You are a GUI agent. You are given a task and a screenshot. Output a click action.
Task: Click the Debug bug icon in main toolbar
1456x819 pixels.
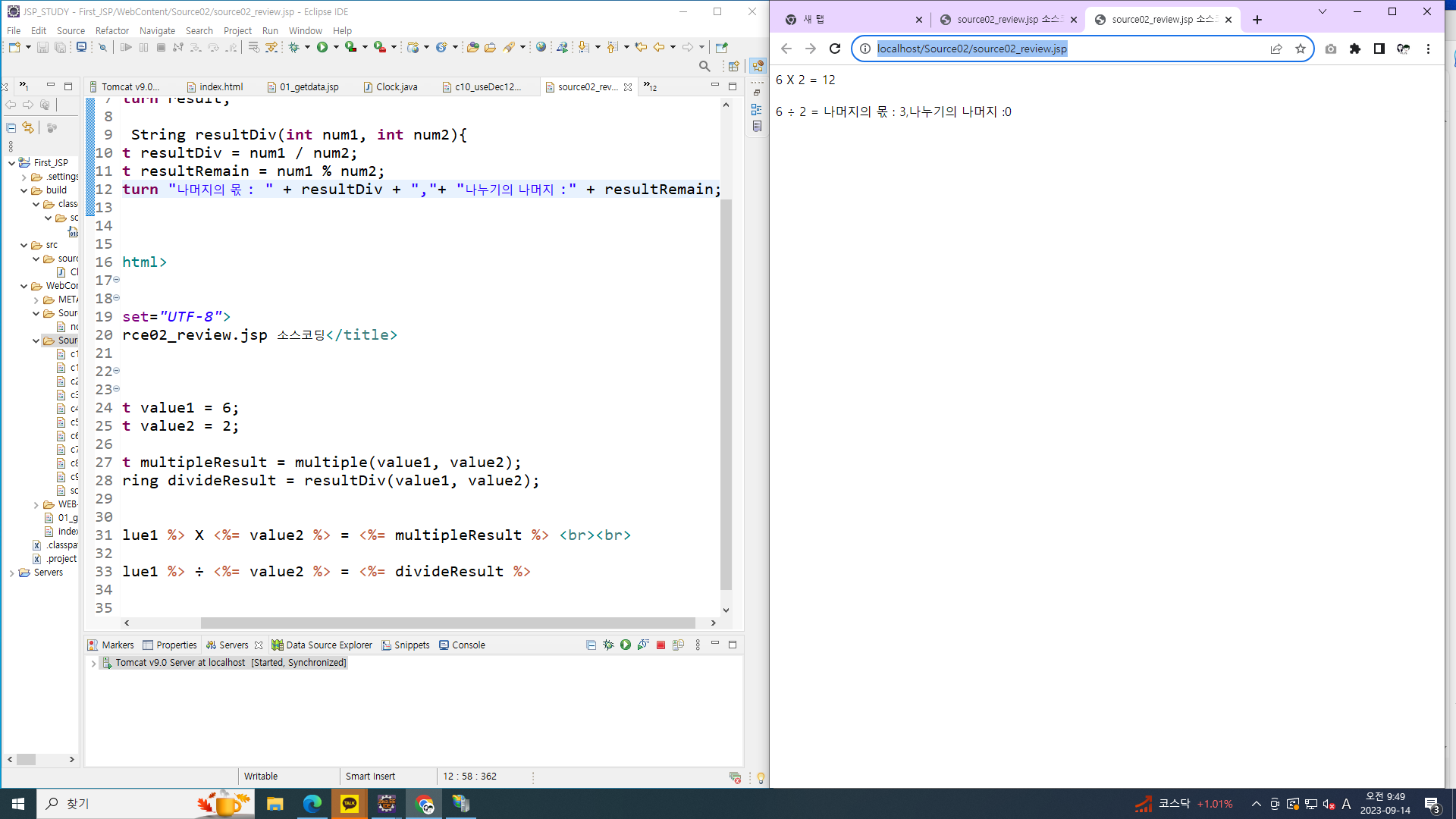click(x=294, y=47)
